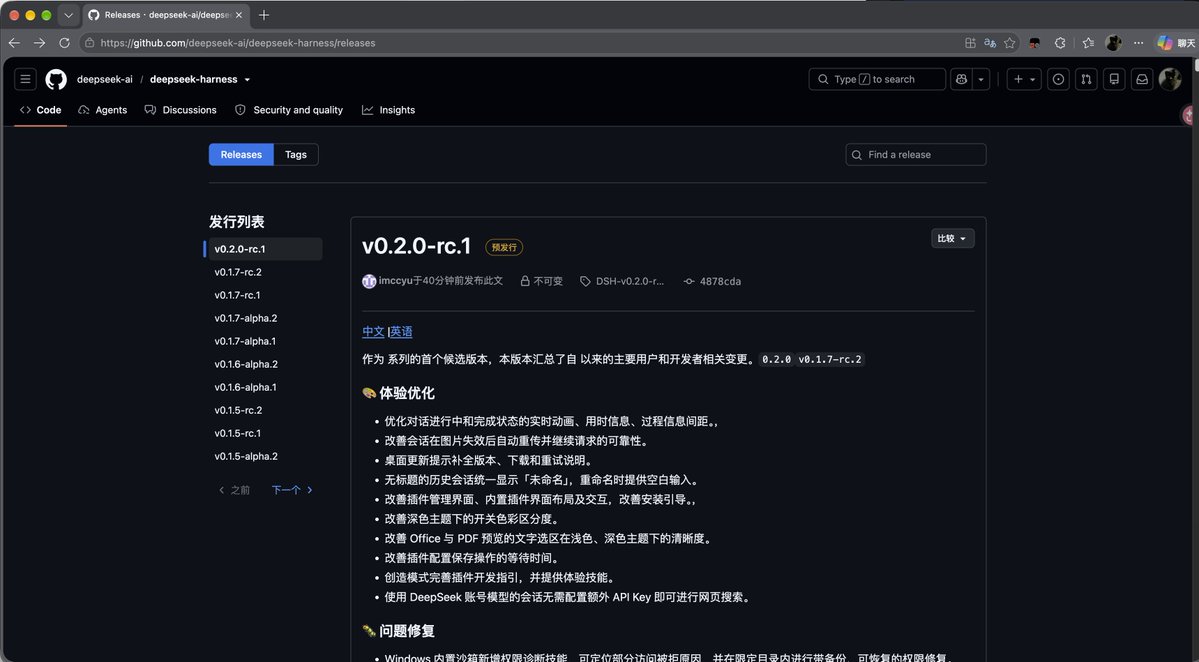Jump to the 英语 section link
Screen dimensions: 1199x662
point(401,332)
